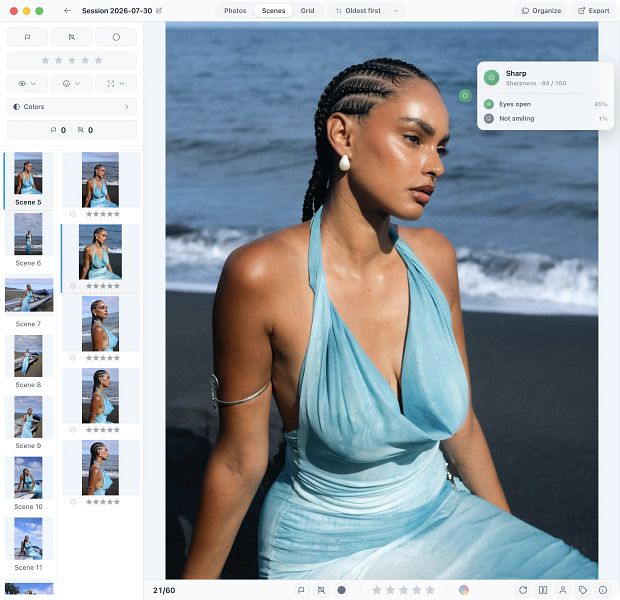Click the Sharp sharpness badge icon

coord(491,78)
